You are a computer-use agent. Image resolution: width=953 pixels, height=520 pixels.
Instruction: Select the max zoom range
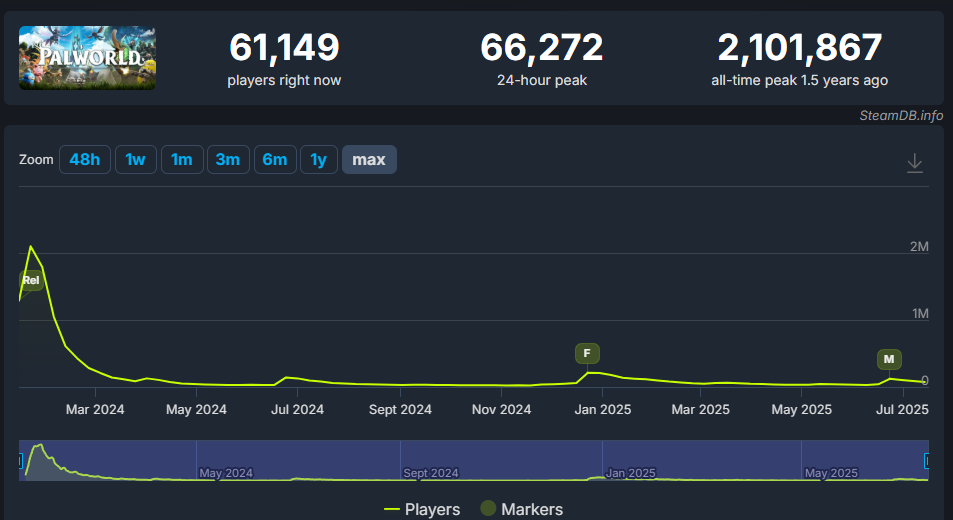369,160
